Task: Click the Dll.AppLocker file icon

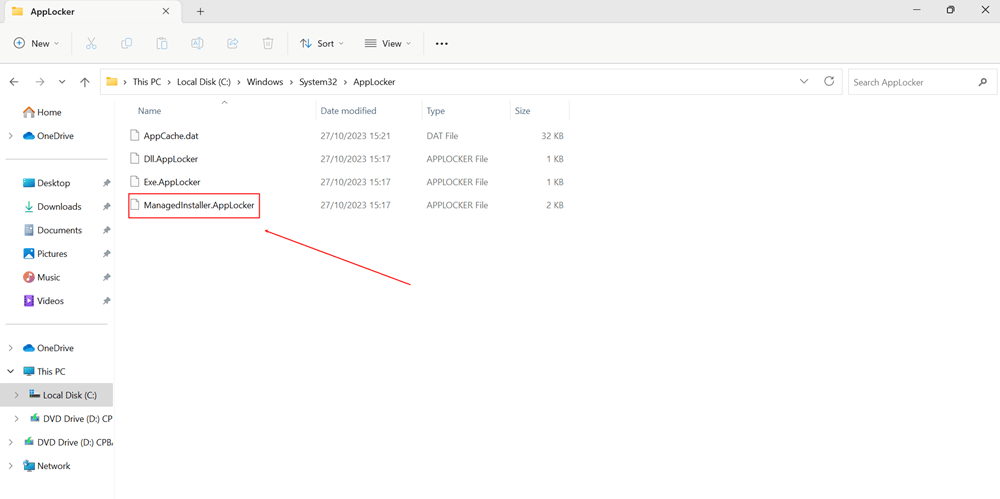Action: [x=134, y=158]
